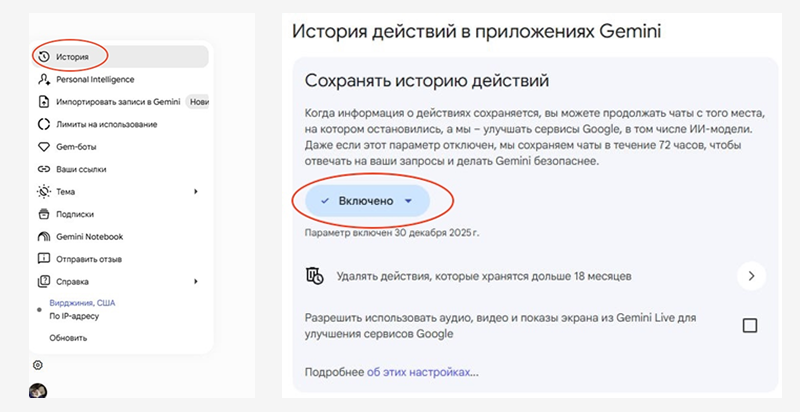The width and height of the screenshot is (800, 412).
Task: Click the chain link icon beside Ваши ссылки
Action: 44,169
